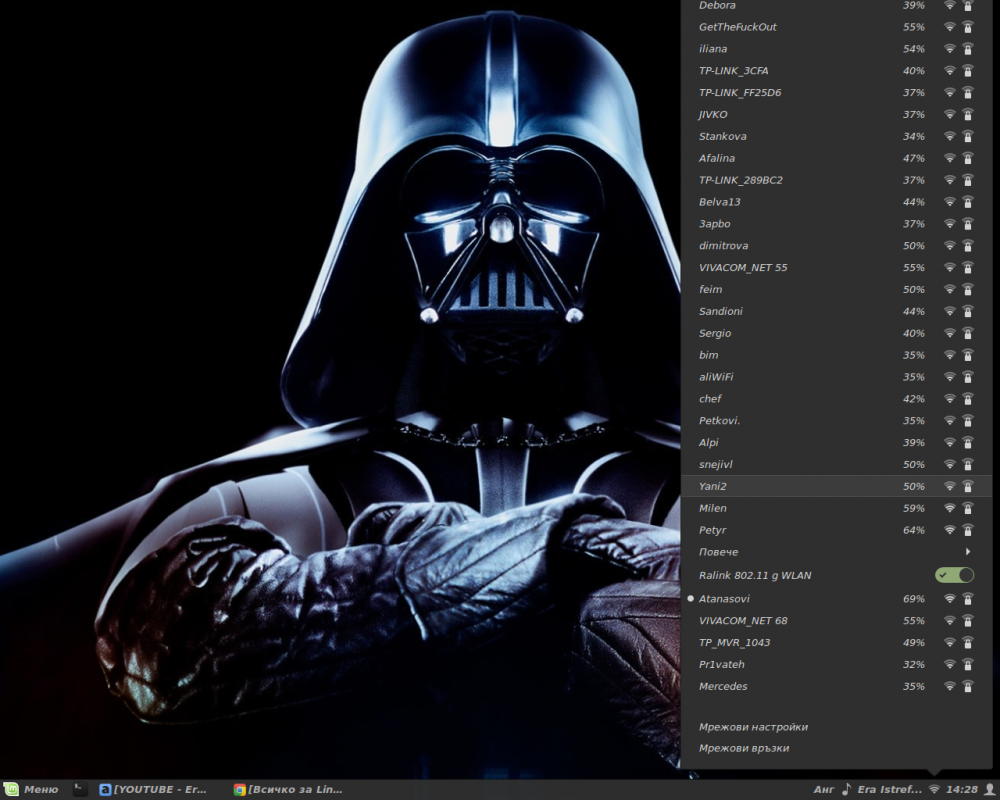Click the 32% signal value for Pr1vateh
The width and height of the screenshot is (1000, 800).
pyautogui.click(x=914, y=664)
